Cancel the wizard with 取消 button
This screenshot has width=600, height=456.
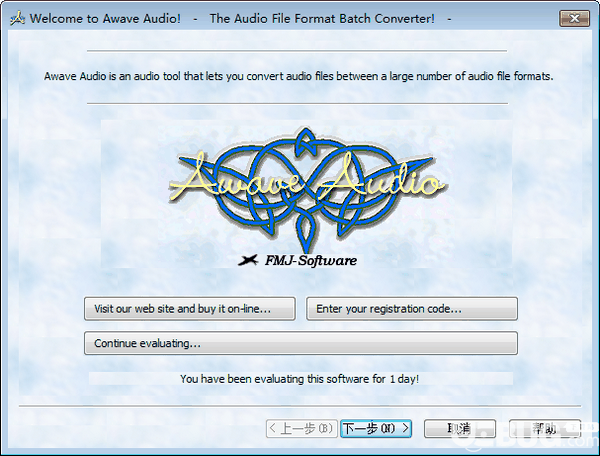[x=460, y=428]
